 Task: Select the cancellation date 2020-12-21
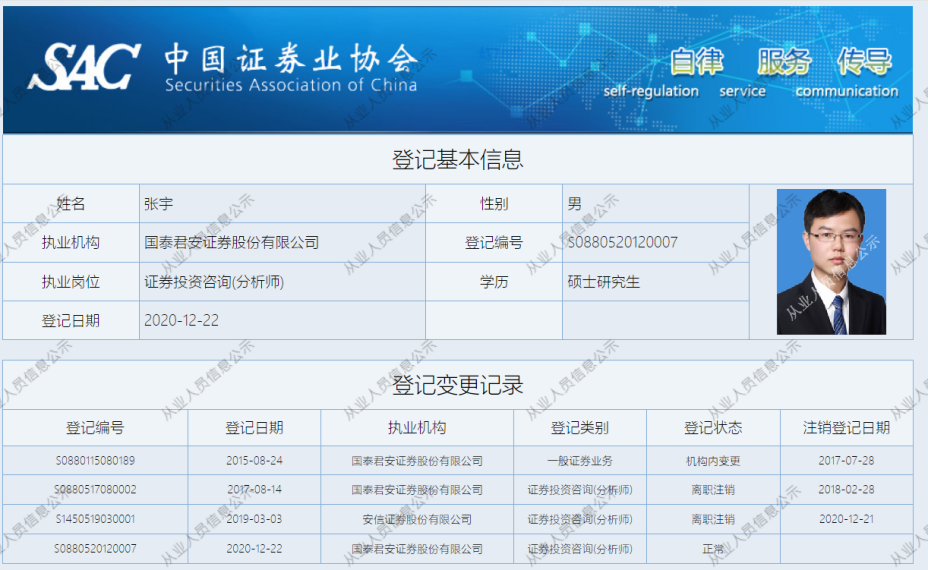coord(846,519)
